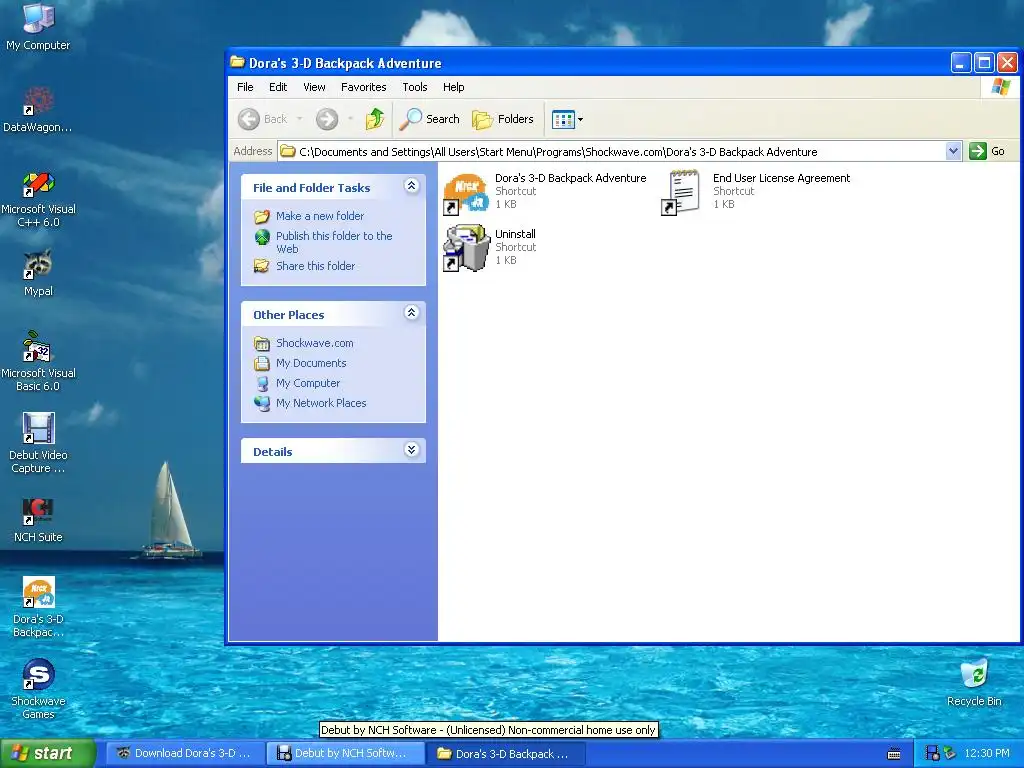The width and height of the screenshot is (1024, 768).
Task: Expand the Address bar dropdown
Action: click(x=953, y=152)
